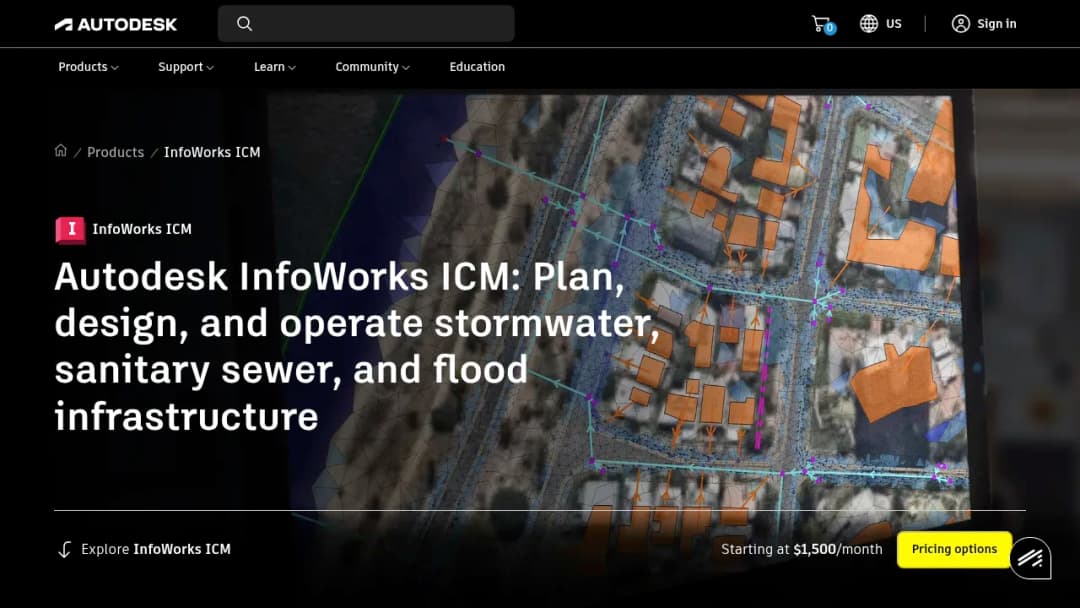Viewport: 1080px width, 608px height.
Task: Click the down arrow beside Explore
Action: pyautogui.click(x=64, y=549)
